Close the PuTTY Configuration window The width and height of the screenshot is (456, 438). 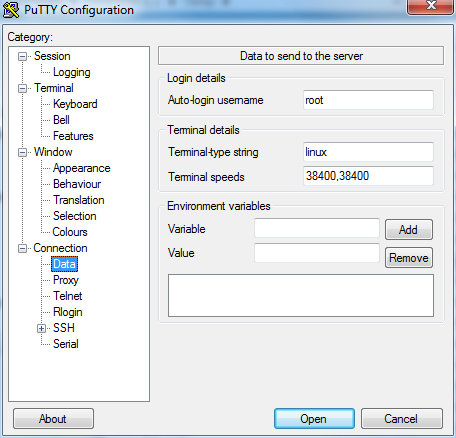point(431,6)
